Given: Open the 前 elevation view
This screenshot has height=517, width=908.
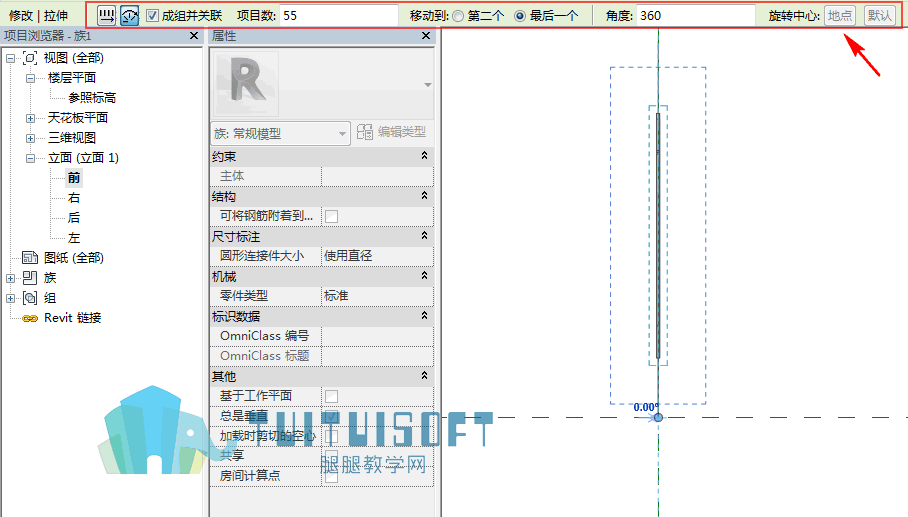Looking at the screenshot, I should [x=74, y=178].
